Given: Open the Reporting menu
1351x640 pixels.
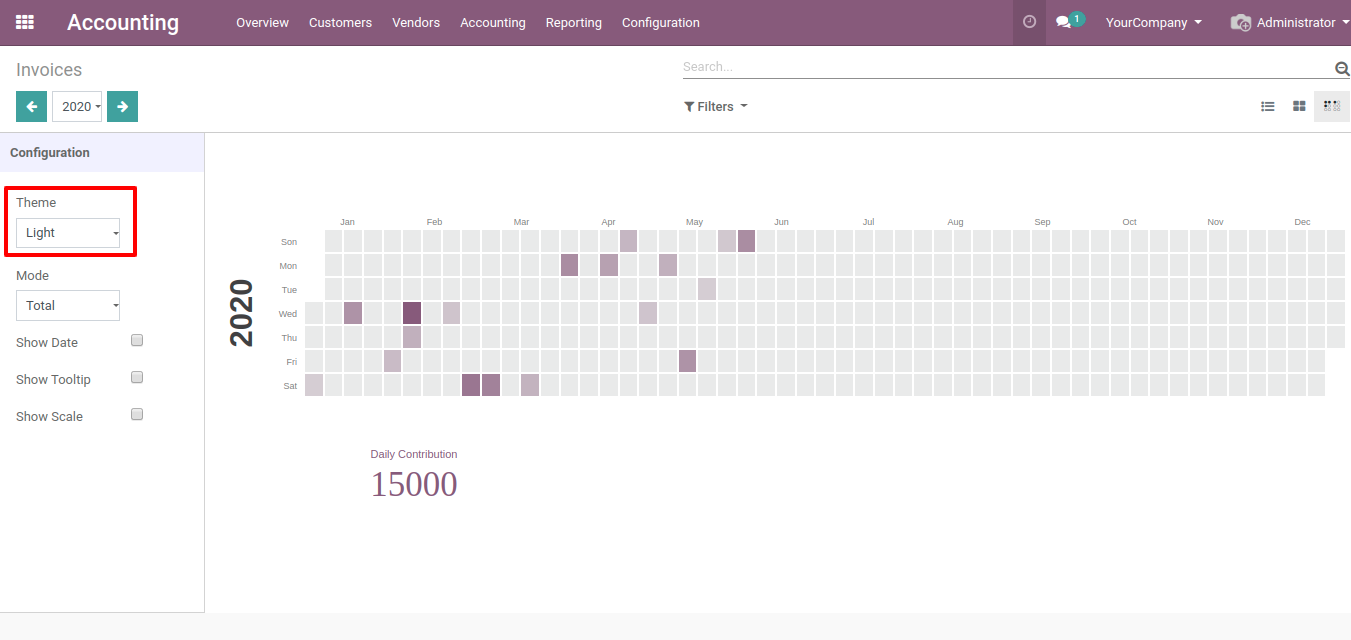Looking at the screenshot, I should [x=573, y=22].
